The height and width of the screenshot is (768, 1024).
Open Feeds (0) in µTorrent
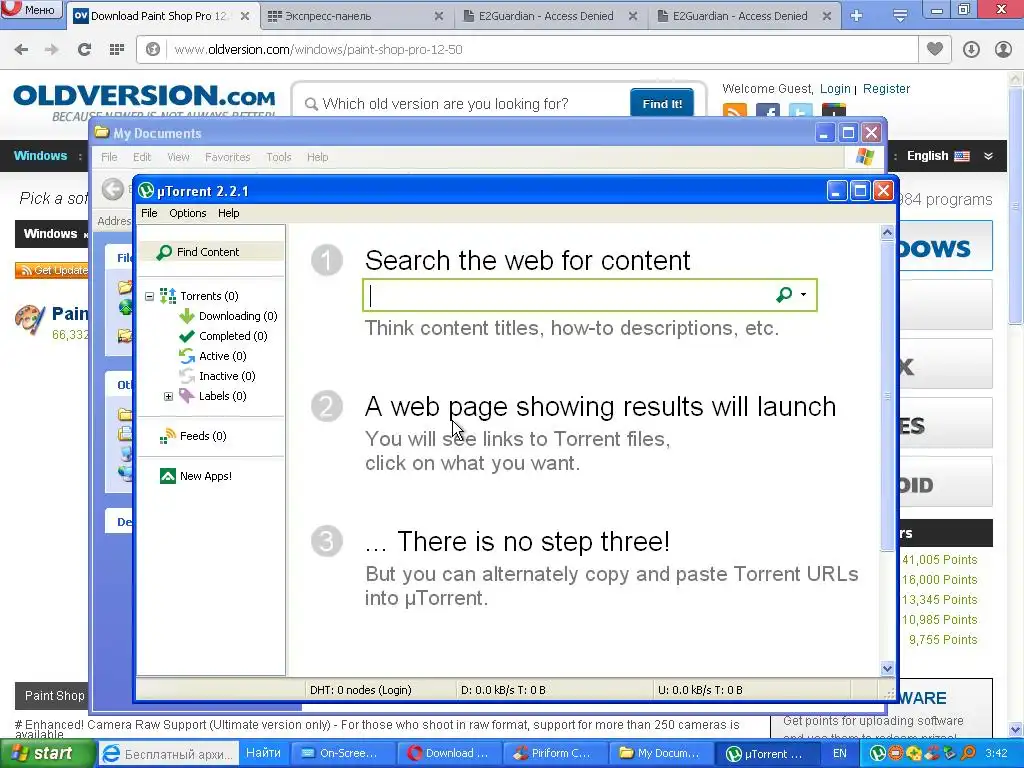pos(193,436)
